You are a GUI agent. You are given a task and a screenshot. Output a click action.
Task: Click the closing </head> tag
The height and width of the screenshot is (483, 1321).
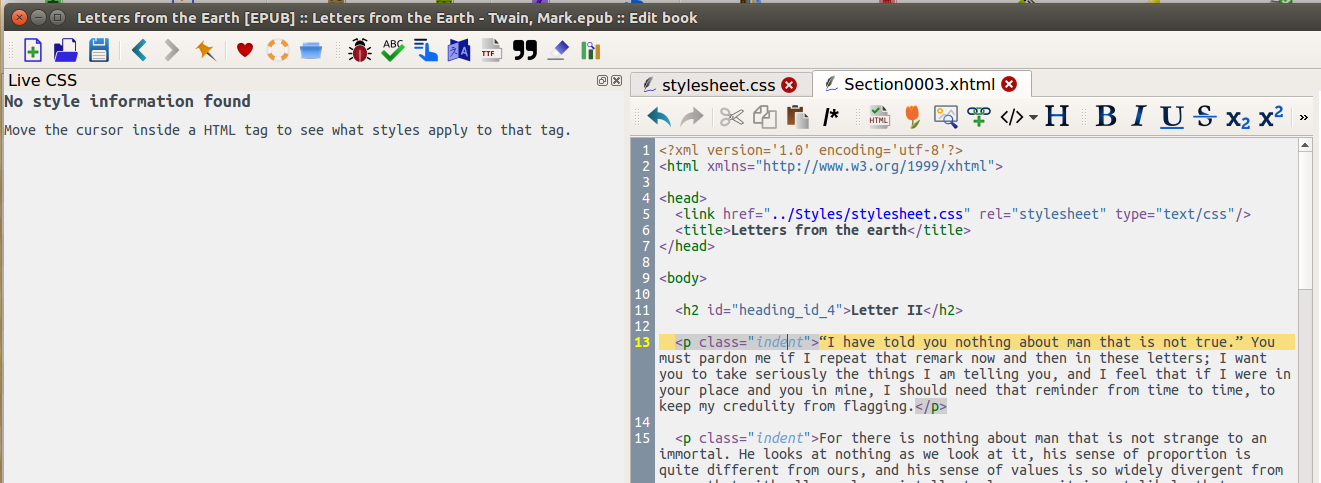pos(687,246)
